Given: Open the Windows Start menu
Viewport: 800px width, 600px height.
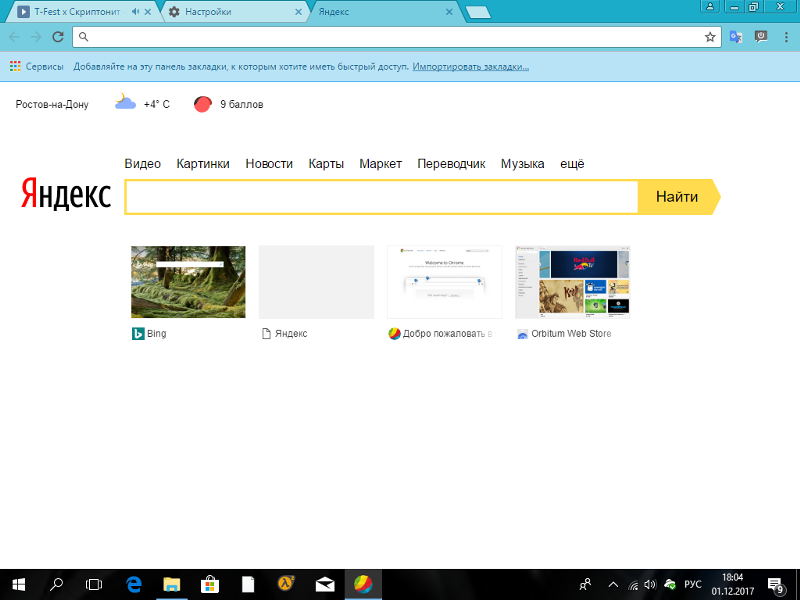Looking at the screenshot, I should pyautogui.click(x=18, y=584).
